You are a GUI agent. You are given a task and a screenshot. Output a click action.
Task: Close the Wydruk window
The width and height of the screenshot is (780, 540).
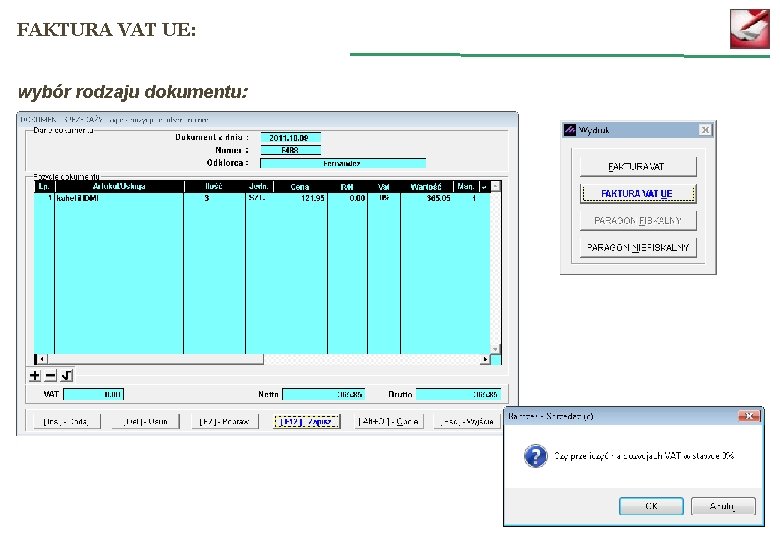click(x=705, y=130)
